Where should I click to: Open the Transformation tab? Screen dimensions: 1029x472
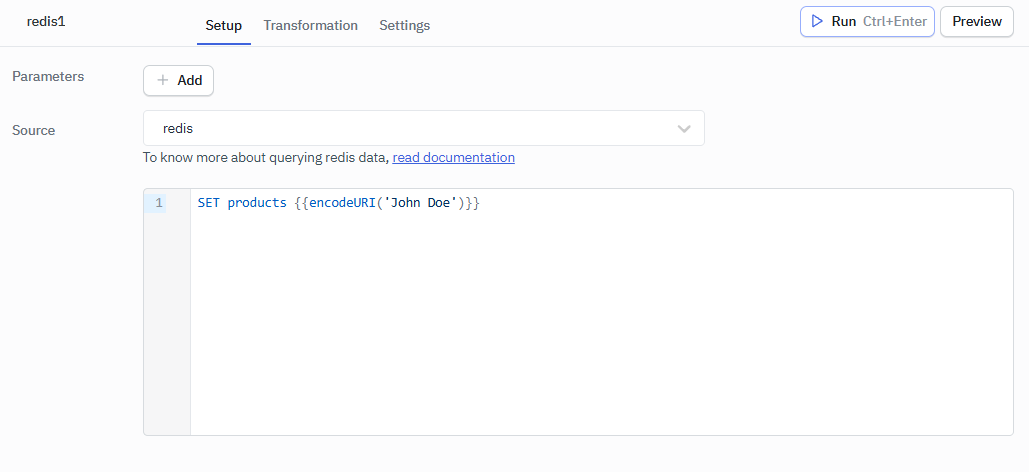pos(310,25)
